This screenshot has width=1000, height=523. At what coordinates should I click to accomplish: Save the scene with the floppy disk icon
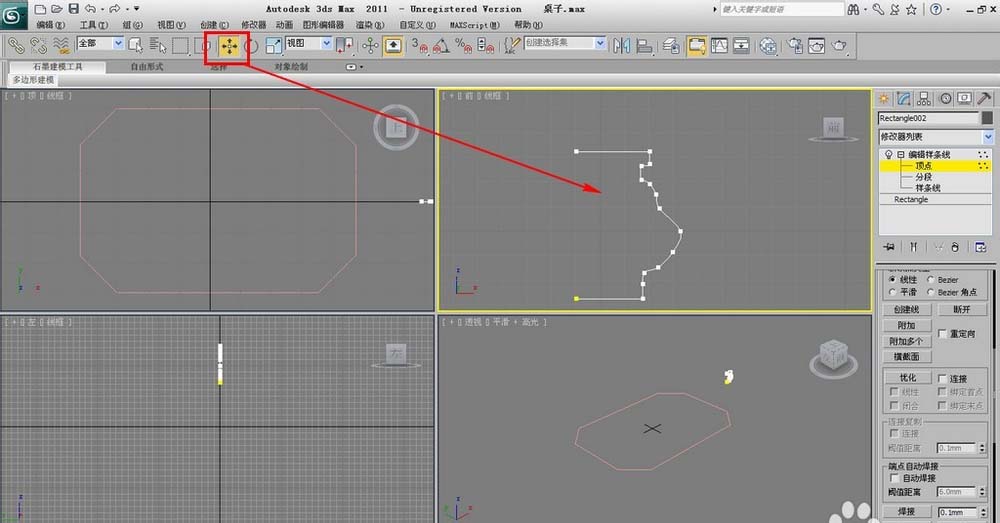73,9
